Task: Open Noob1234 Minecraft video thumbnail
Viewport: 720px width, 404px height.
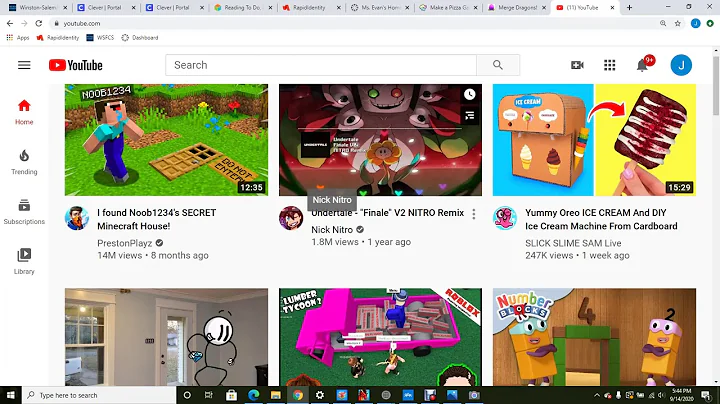Action: (x=166, y=140)
